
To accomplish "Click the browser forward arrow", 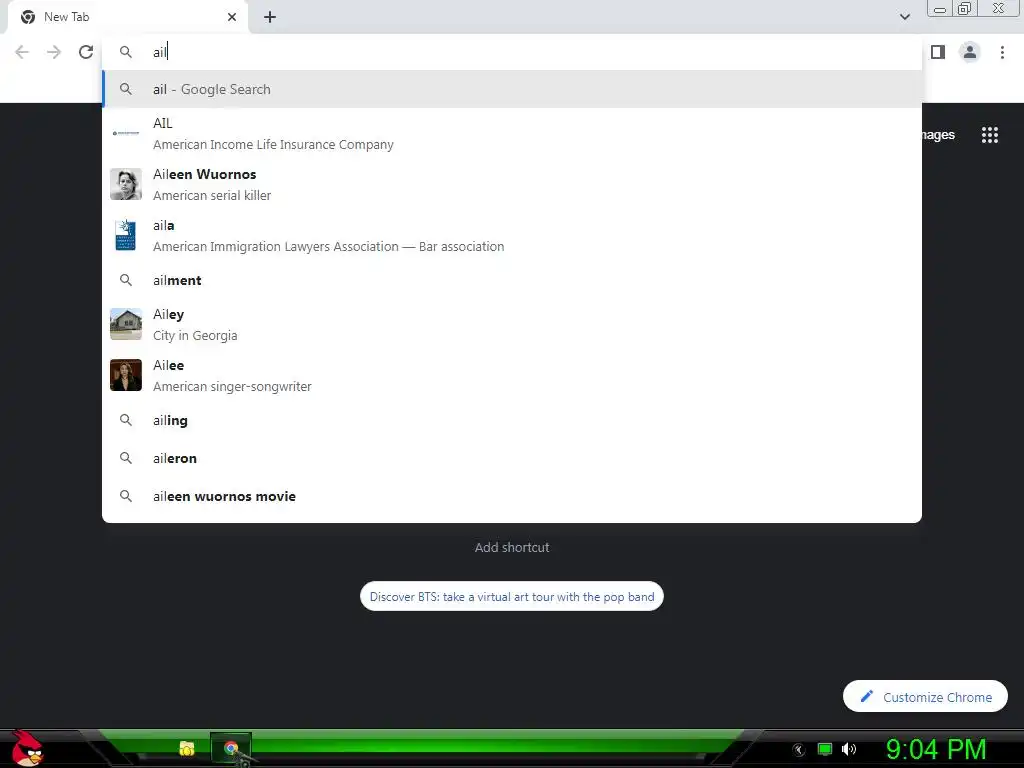I will (x=54, y=52).
